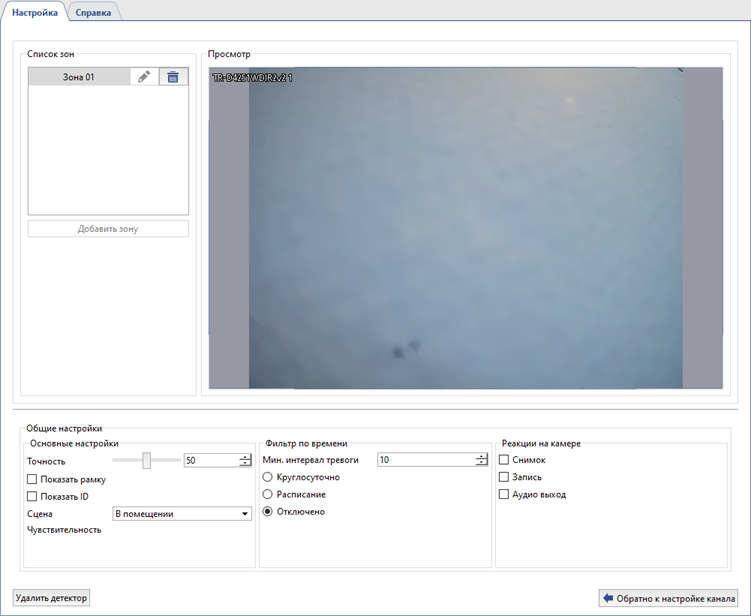Select the Расписание radio option

pyautogui.click(x=267, y=494)
